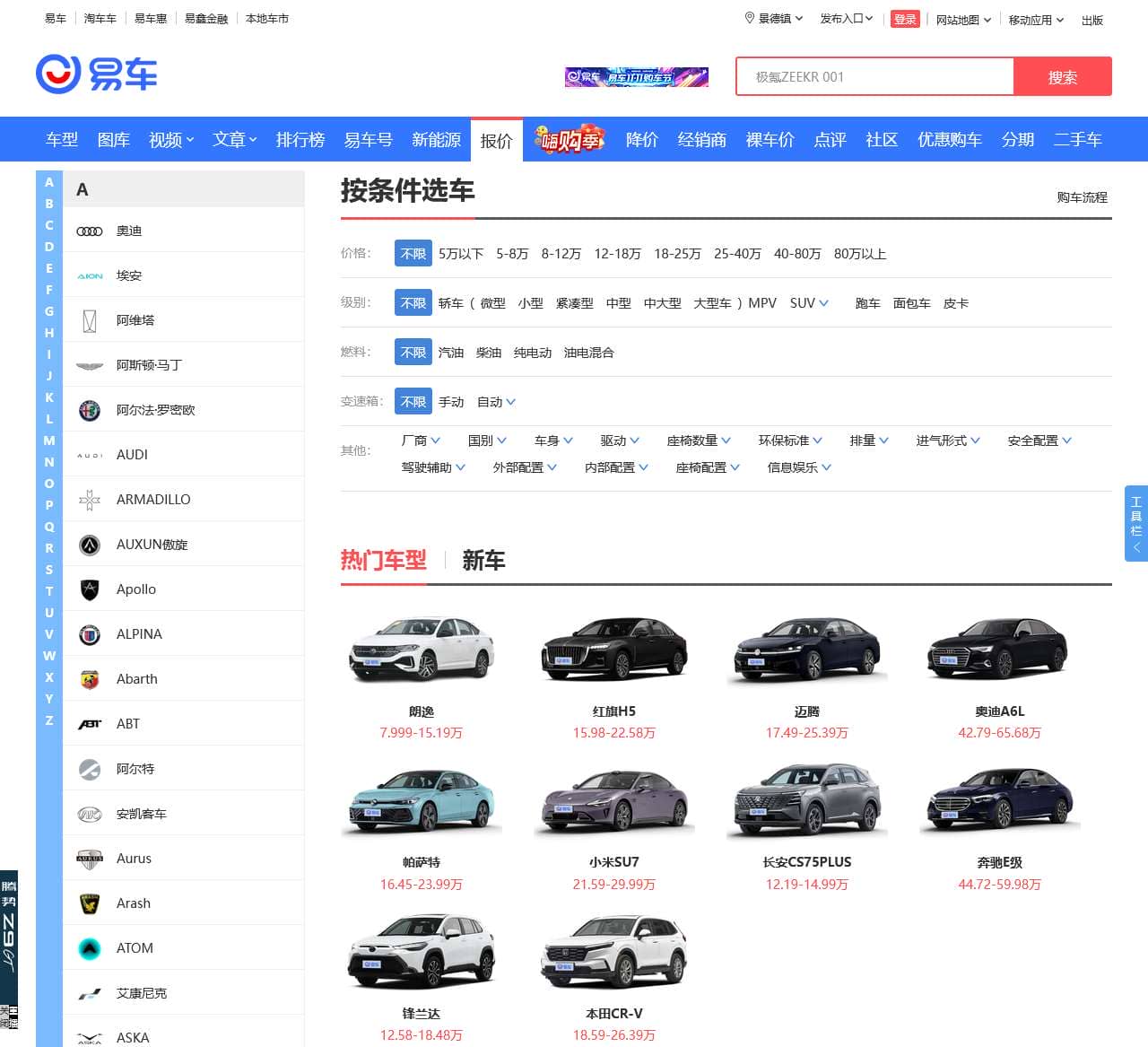Viewport: 1148px width, 1047px height.
Task: Click the Audi four-rings brand logo
Action: coord(90,231)
